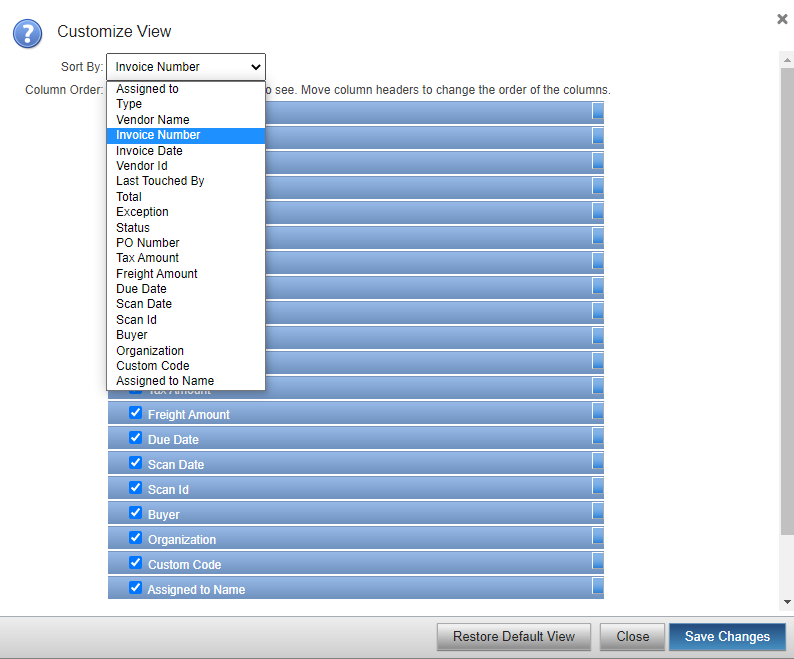This screenshot has height=659, width=794.
Task: Click the square icon on Custom Code row
Action: tap(598, 561)
